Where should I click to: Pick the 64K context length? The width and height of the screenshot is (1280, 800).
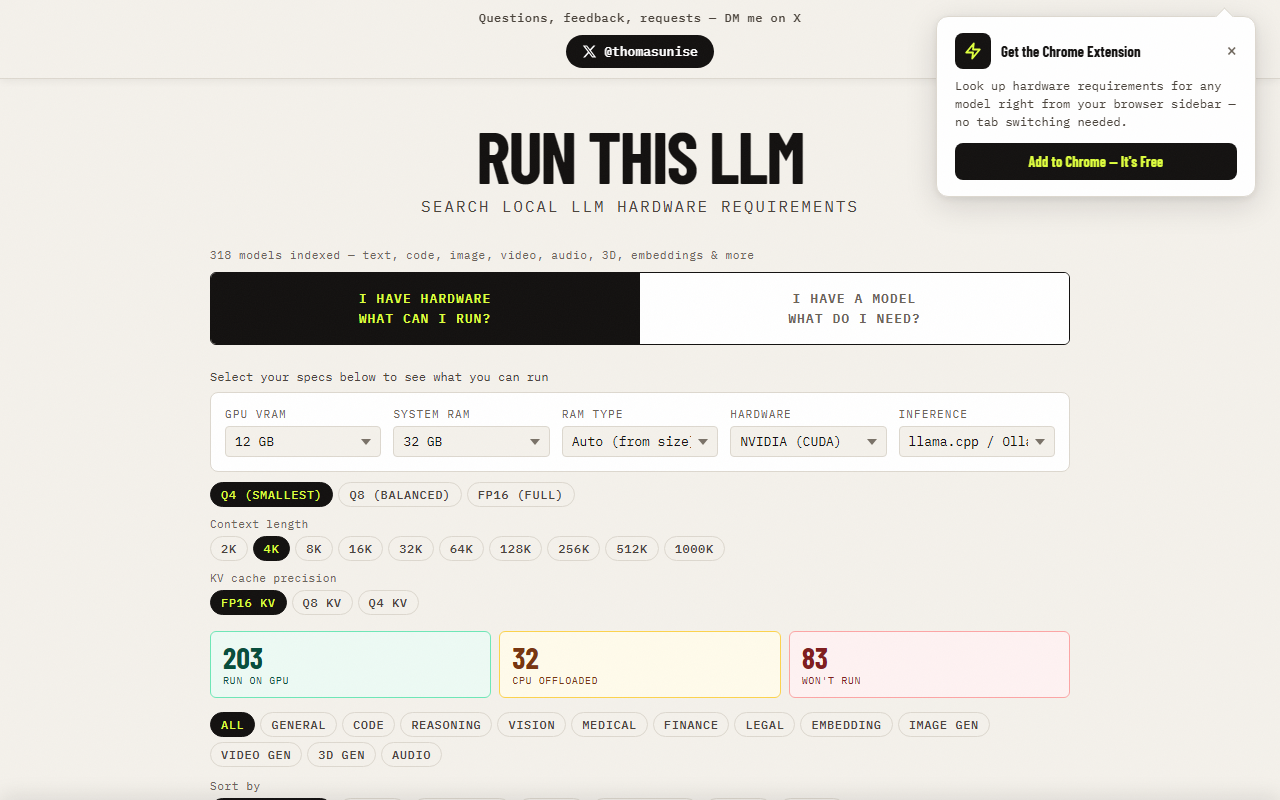462,549
